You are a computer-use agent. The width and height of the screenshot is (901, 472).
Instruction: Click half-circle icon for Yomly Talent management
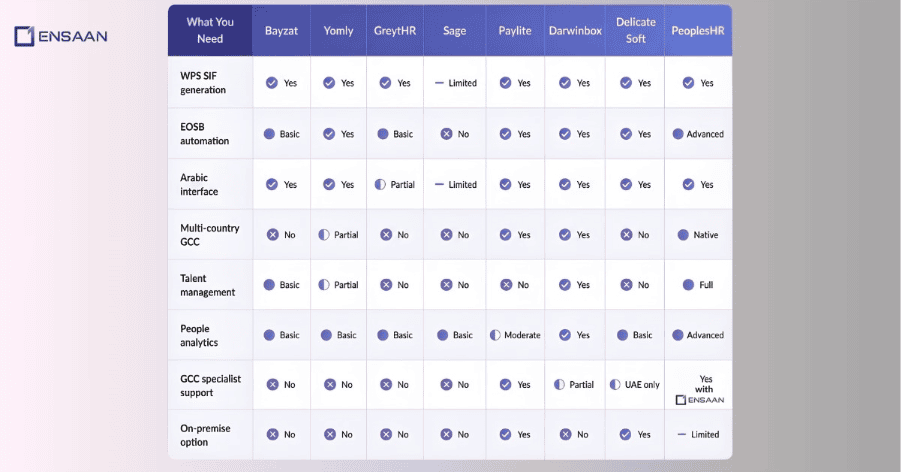pyautogui.click(x=324, y=285)
